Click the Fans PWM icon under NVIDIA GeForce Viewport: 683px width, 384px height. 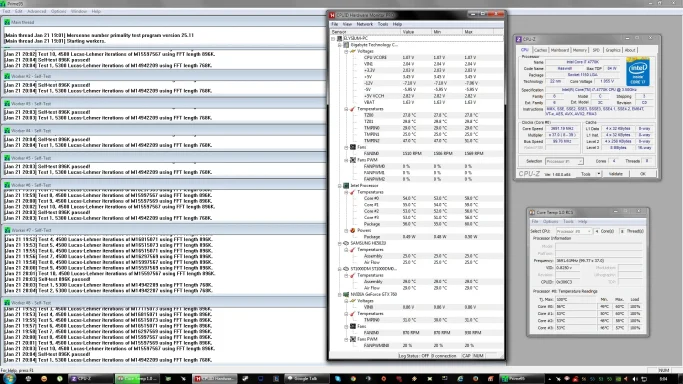coord(352,339)
